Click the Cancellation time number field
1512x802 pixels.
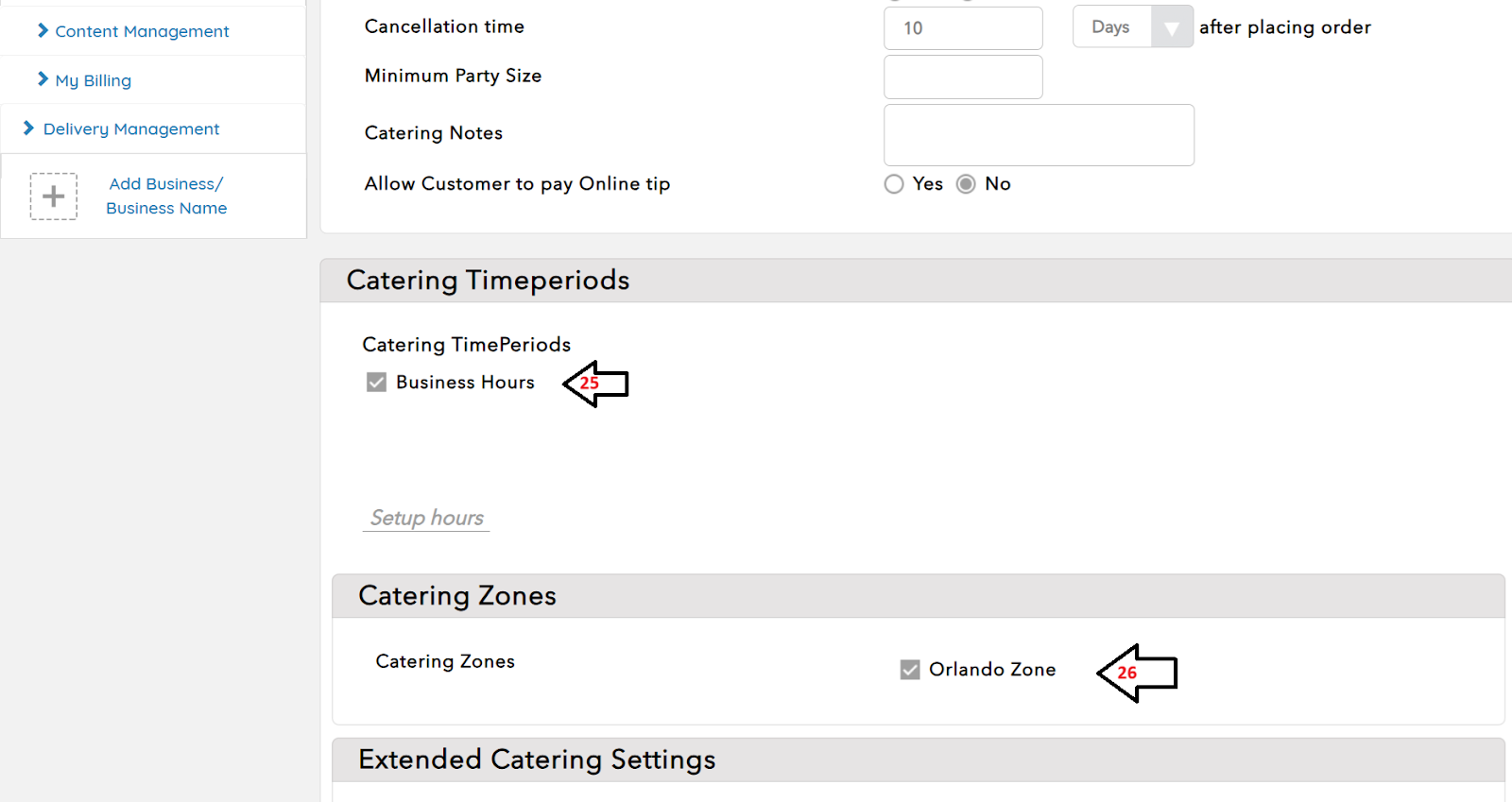click(x=962, y=28)
